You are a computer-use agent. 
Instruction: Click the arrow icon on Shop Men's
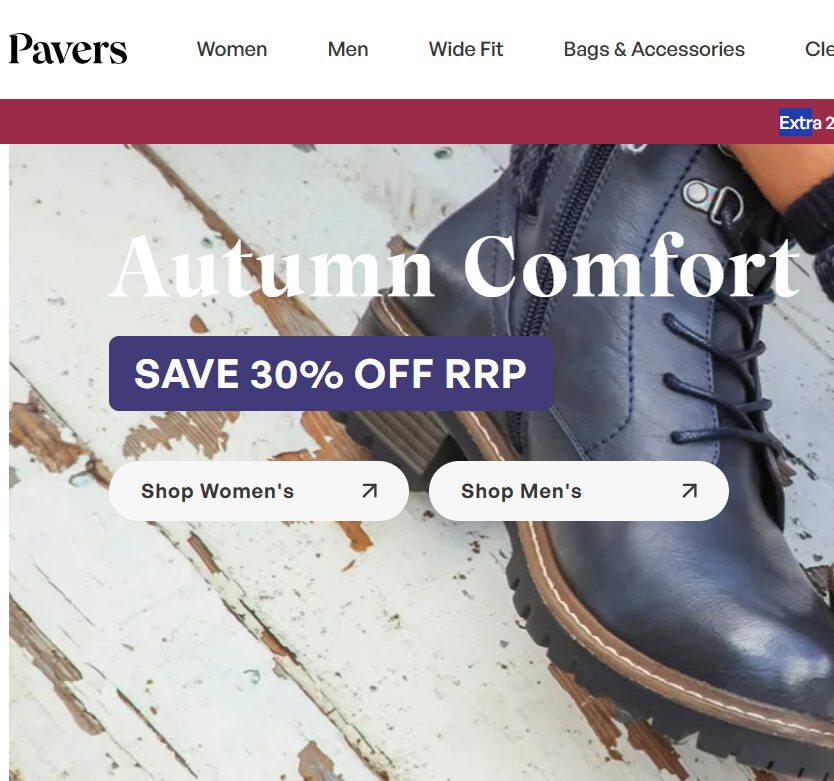pos(689,491)
